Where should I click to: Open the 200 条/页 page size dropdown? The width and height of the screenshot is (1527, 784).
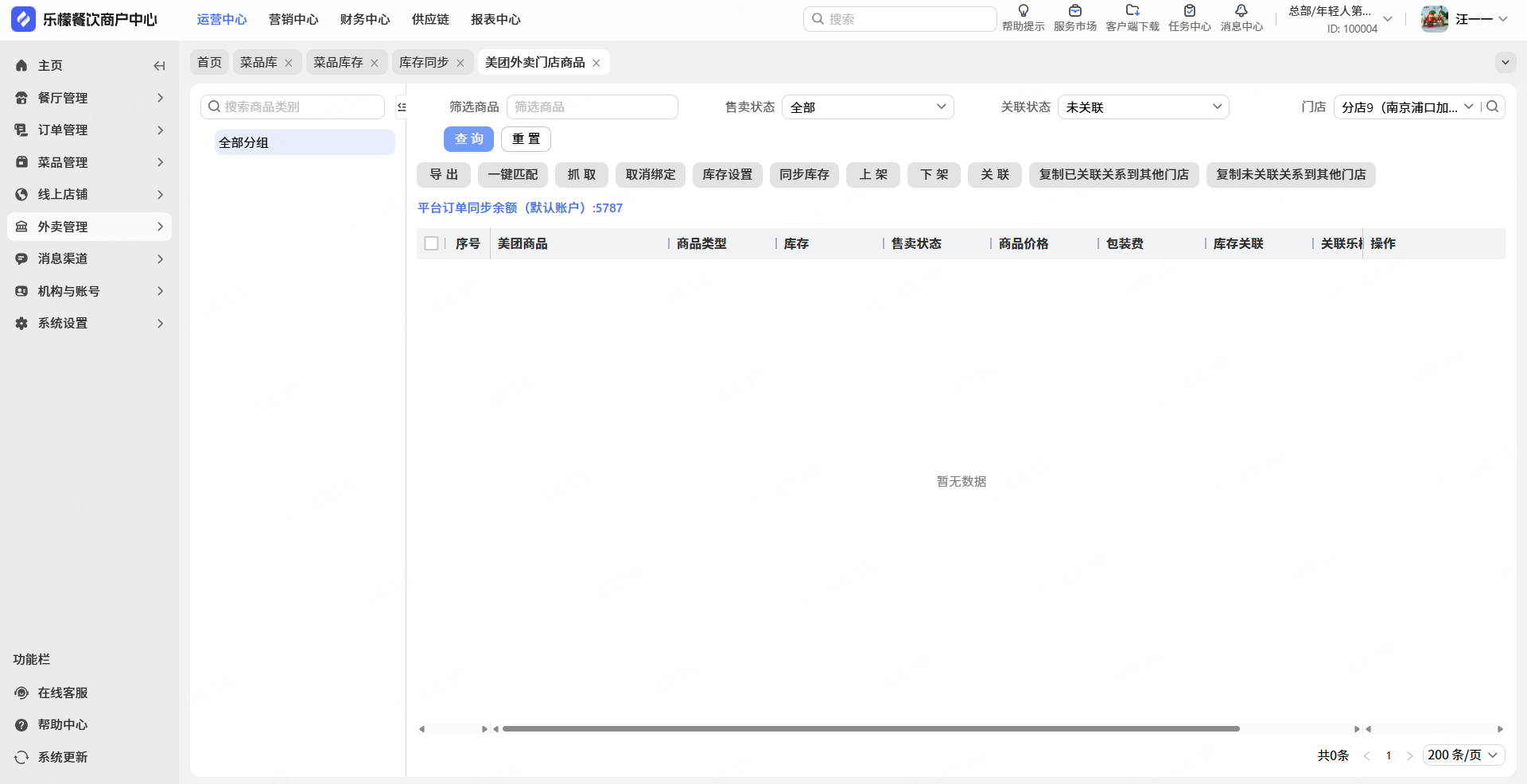pos(1463,755)
